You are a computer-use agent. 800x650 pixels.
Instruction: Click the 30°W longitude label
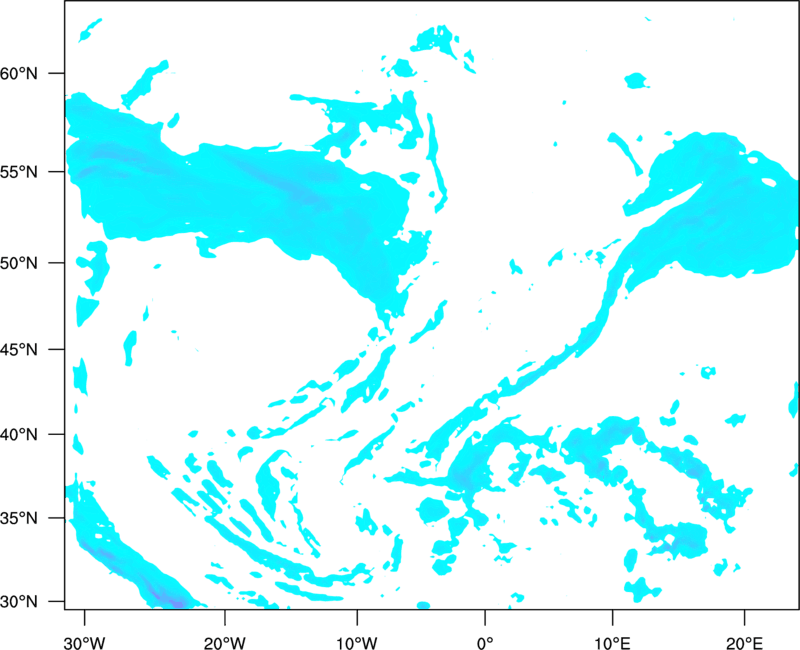84,643
